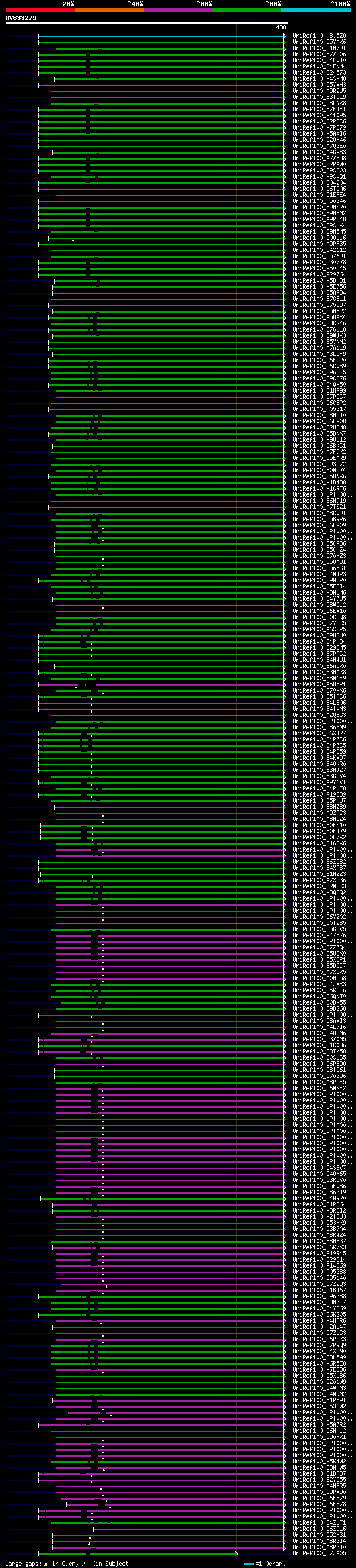
Task: Select hit label UniRef100_C1GQK6
Action: [x=319, y=844]
